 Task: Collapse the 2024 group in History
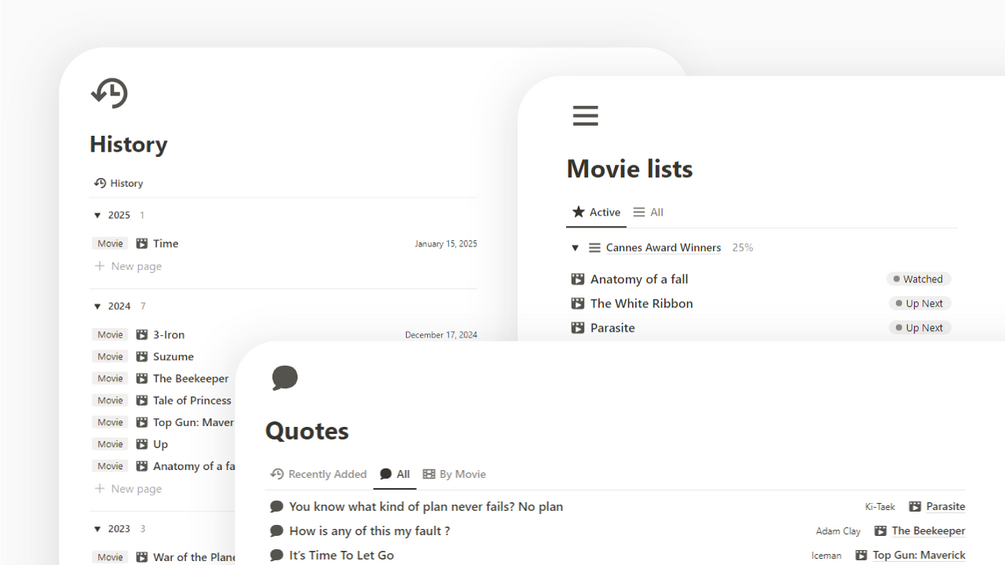coord(97,306)
